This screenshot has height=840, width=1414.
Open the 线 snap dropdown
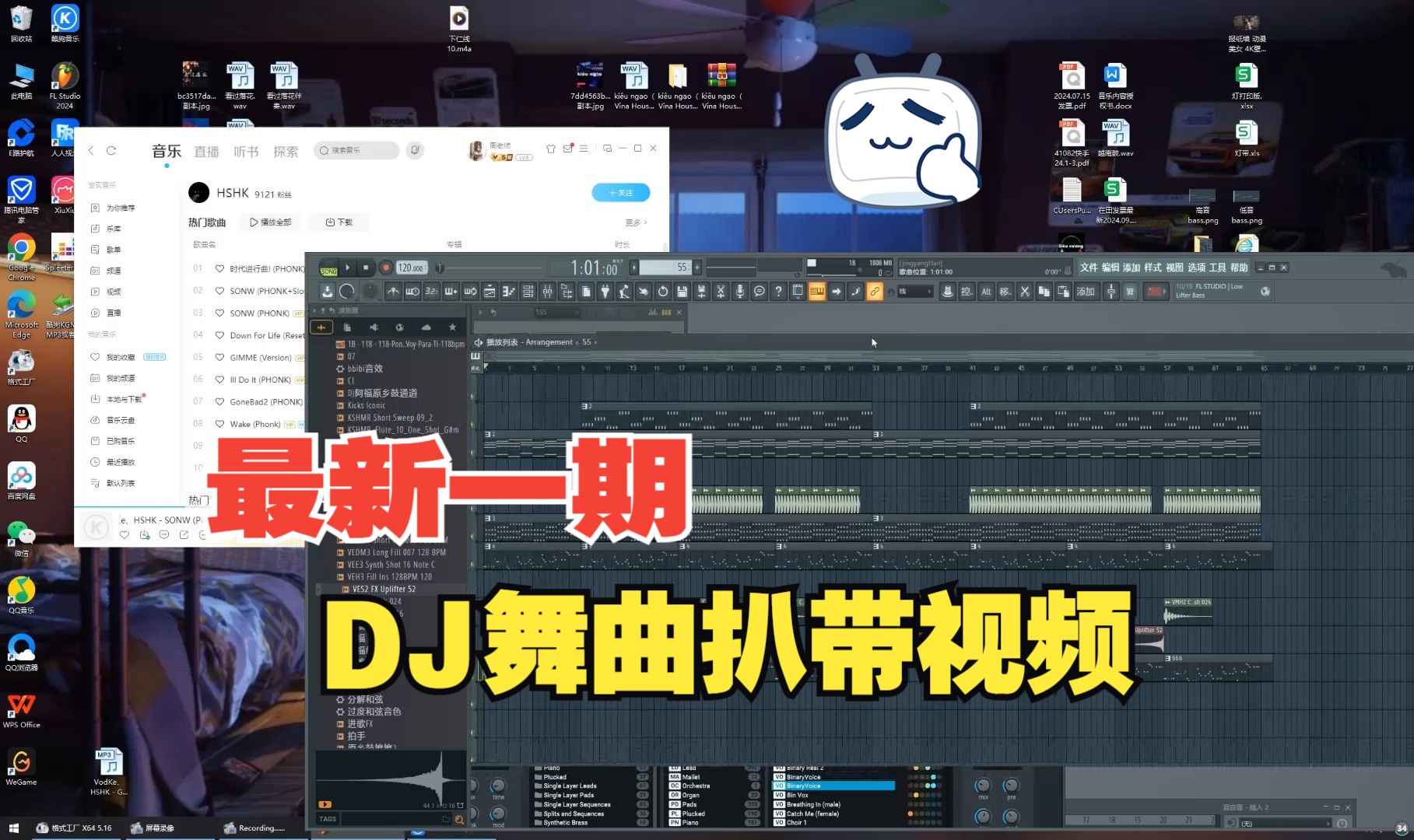click(914, 291)
